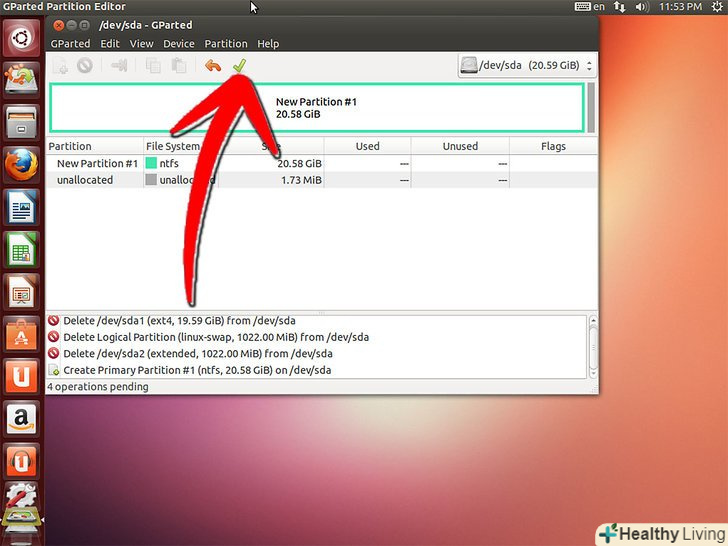Image resolution: width=728 pixels, height=546 pixels.
Task: Select New Partition #1 graphical block
Action: tap(317, 108)
